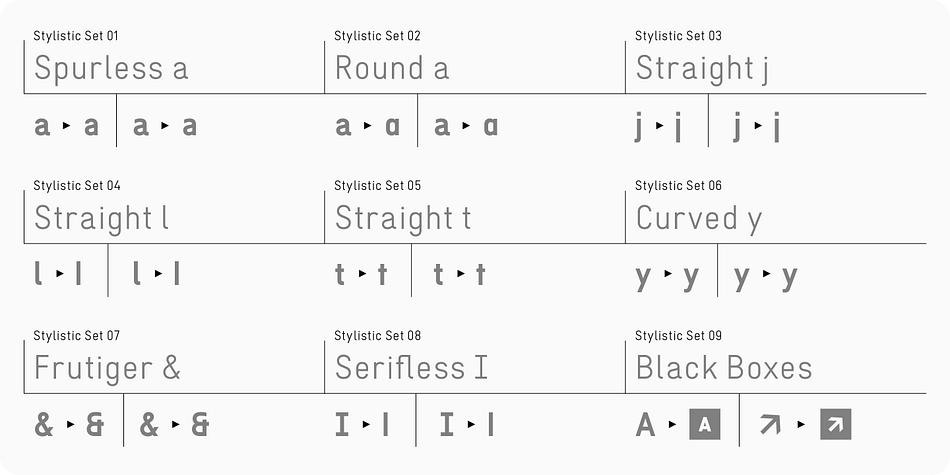Select the Straight l heading
The image size is (950, 475).
tap(101, 218)
